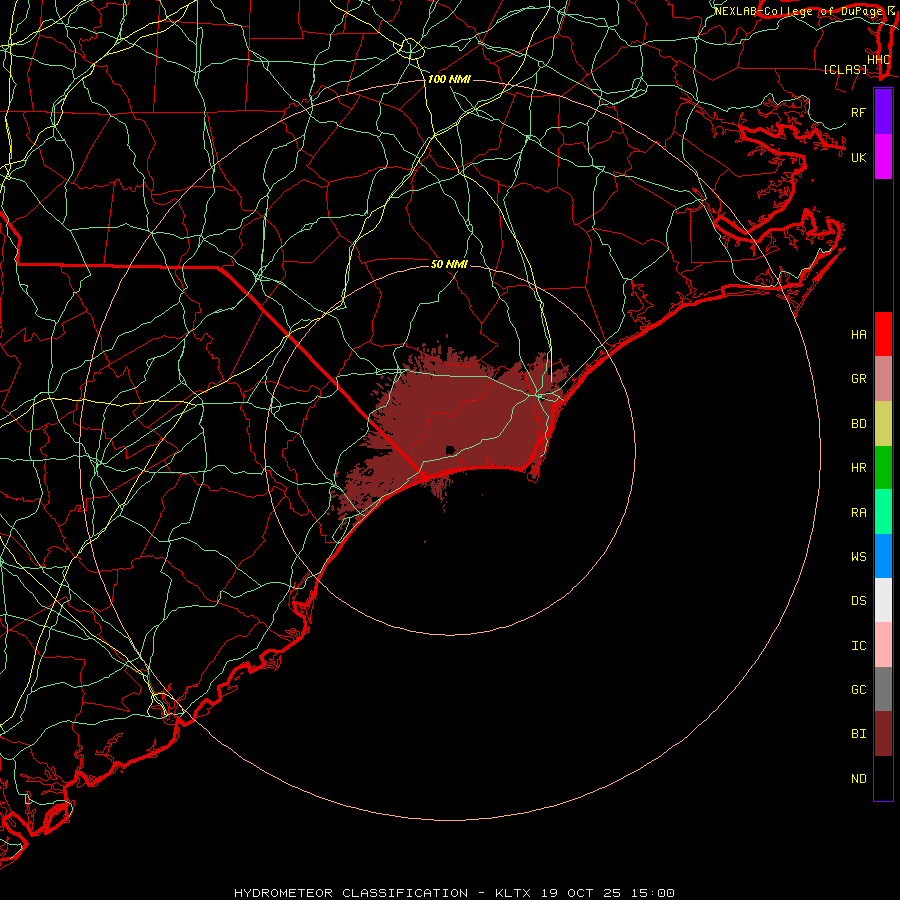Click the BI legend label
The height and width of the screenshot is (900, 900).
[x=858, y=734]
